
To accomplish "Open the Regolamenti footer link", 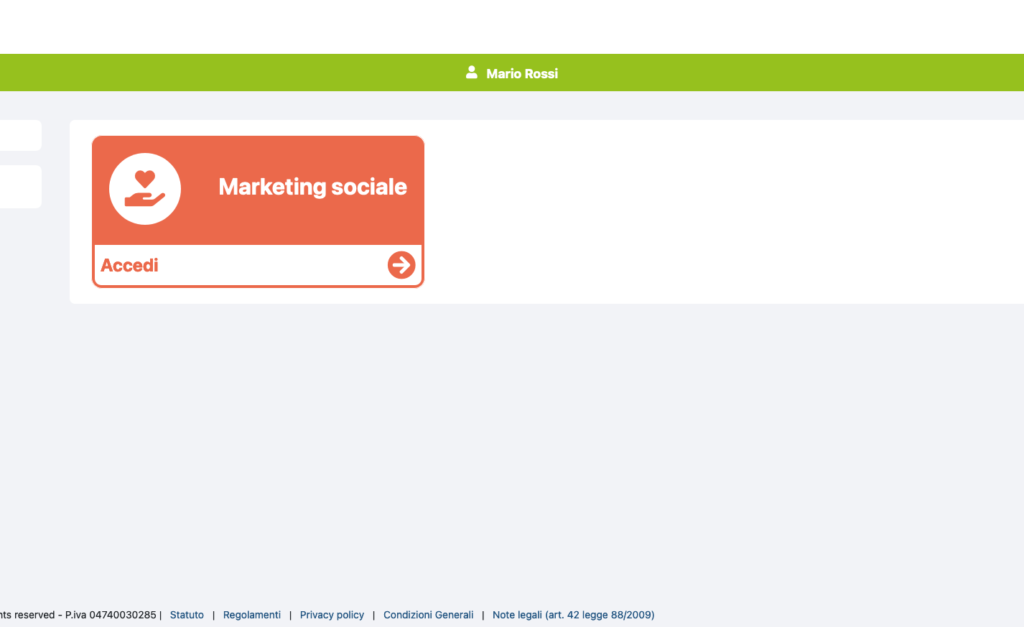I will (251, 615).
